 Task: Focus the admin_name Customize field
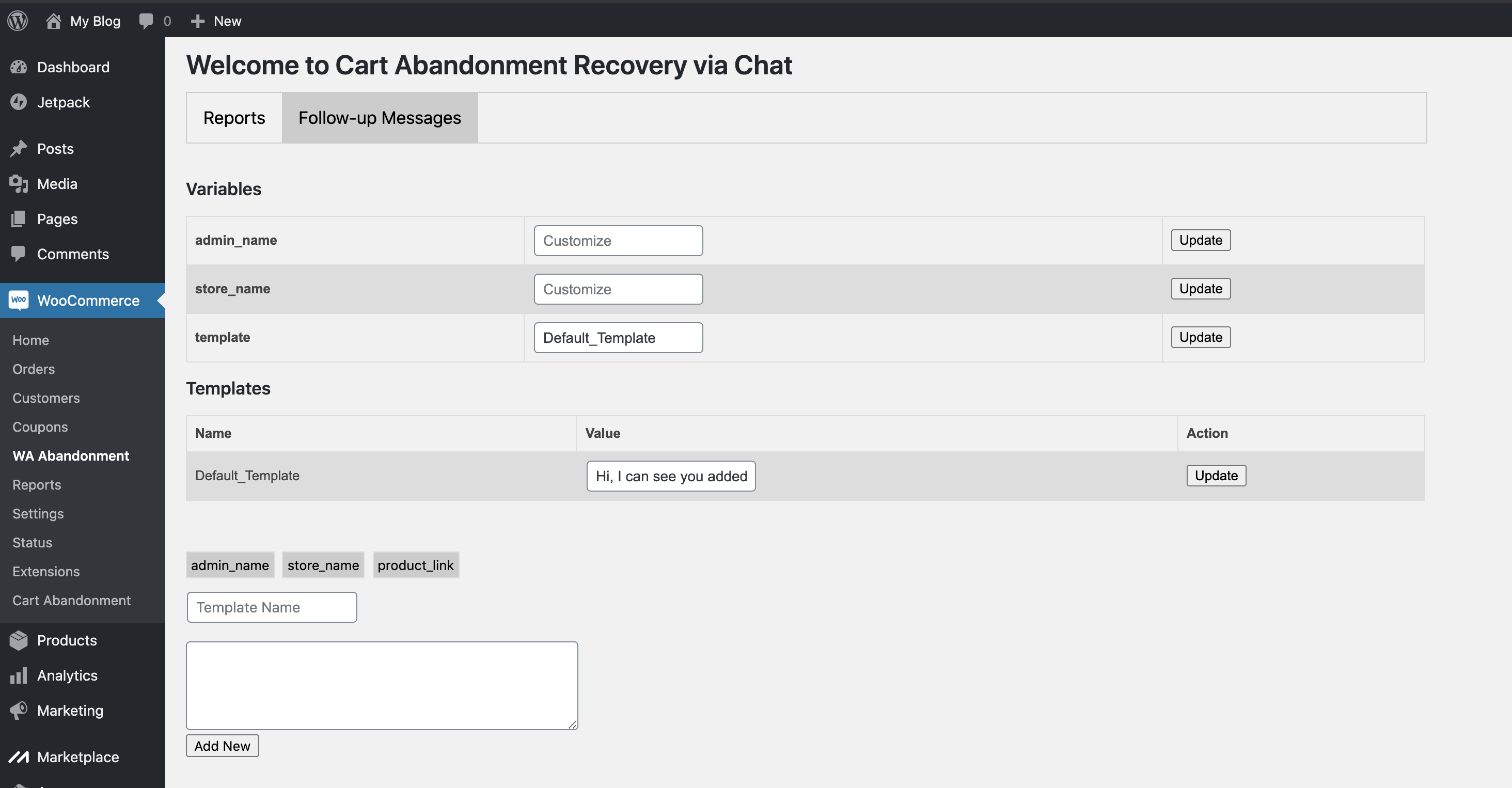pyautogui.click(x=618, y=241)
